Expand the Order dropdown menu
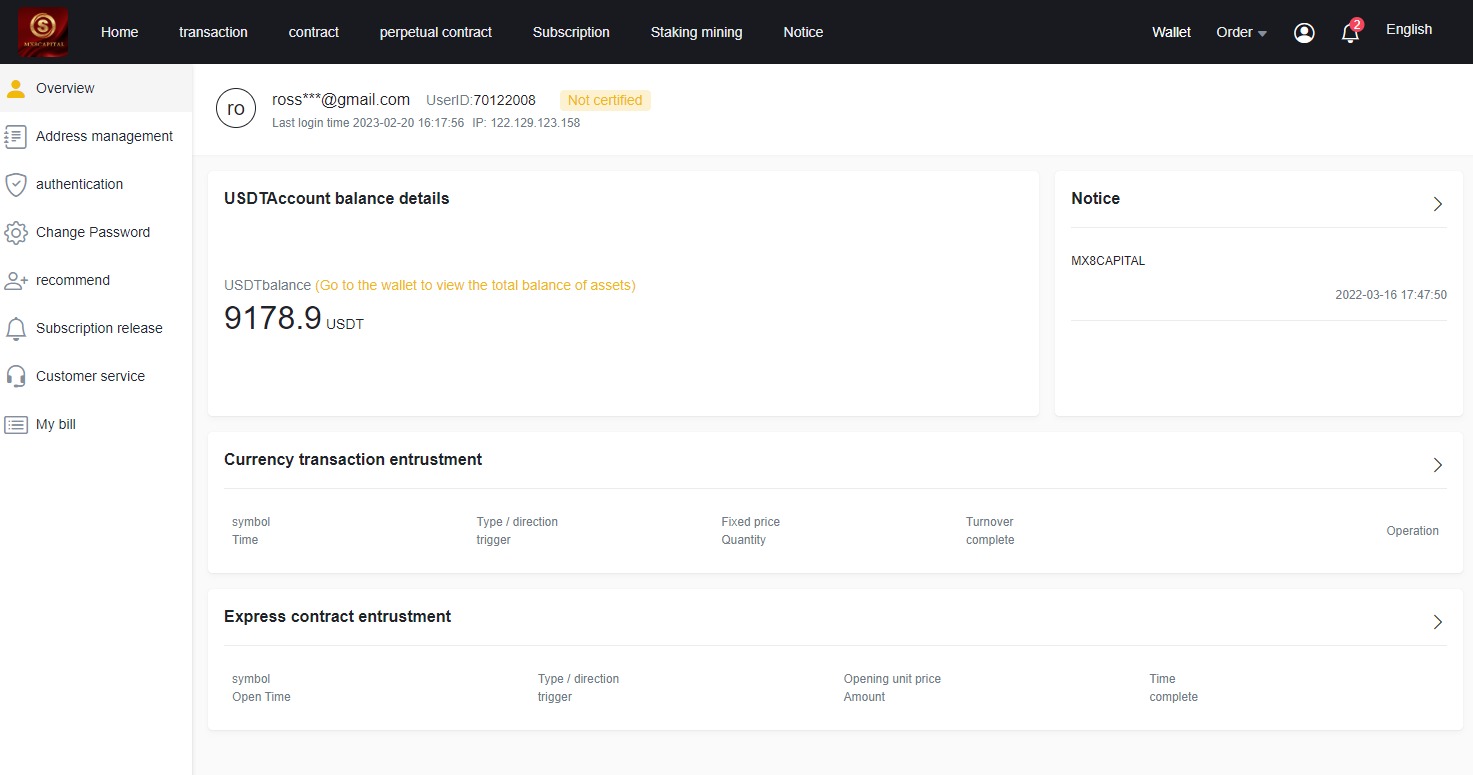This screenshot has height=775, width=1473. tap(1241, 32)
